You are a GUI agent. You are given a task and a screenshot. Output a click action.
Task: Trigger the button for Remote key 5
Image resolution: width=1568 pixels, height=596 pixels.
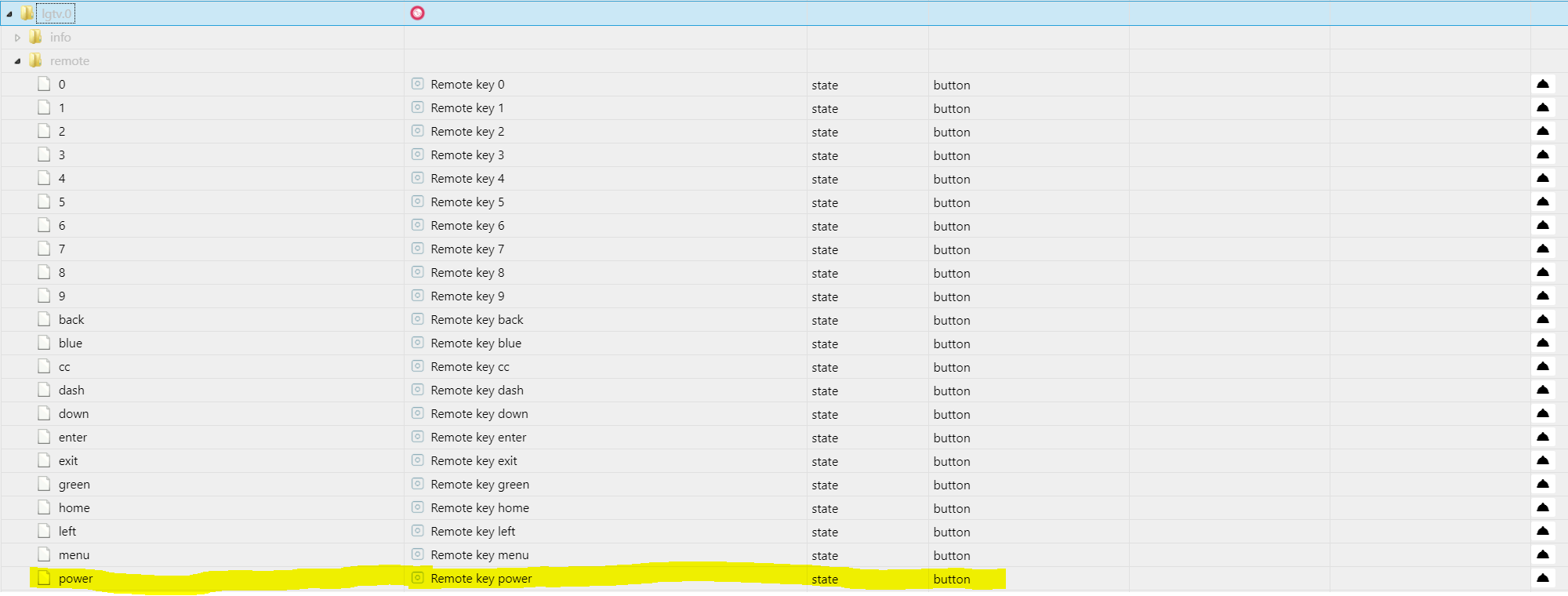(x=1543, y=202)
